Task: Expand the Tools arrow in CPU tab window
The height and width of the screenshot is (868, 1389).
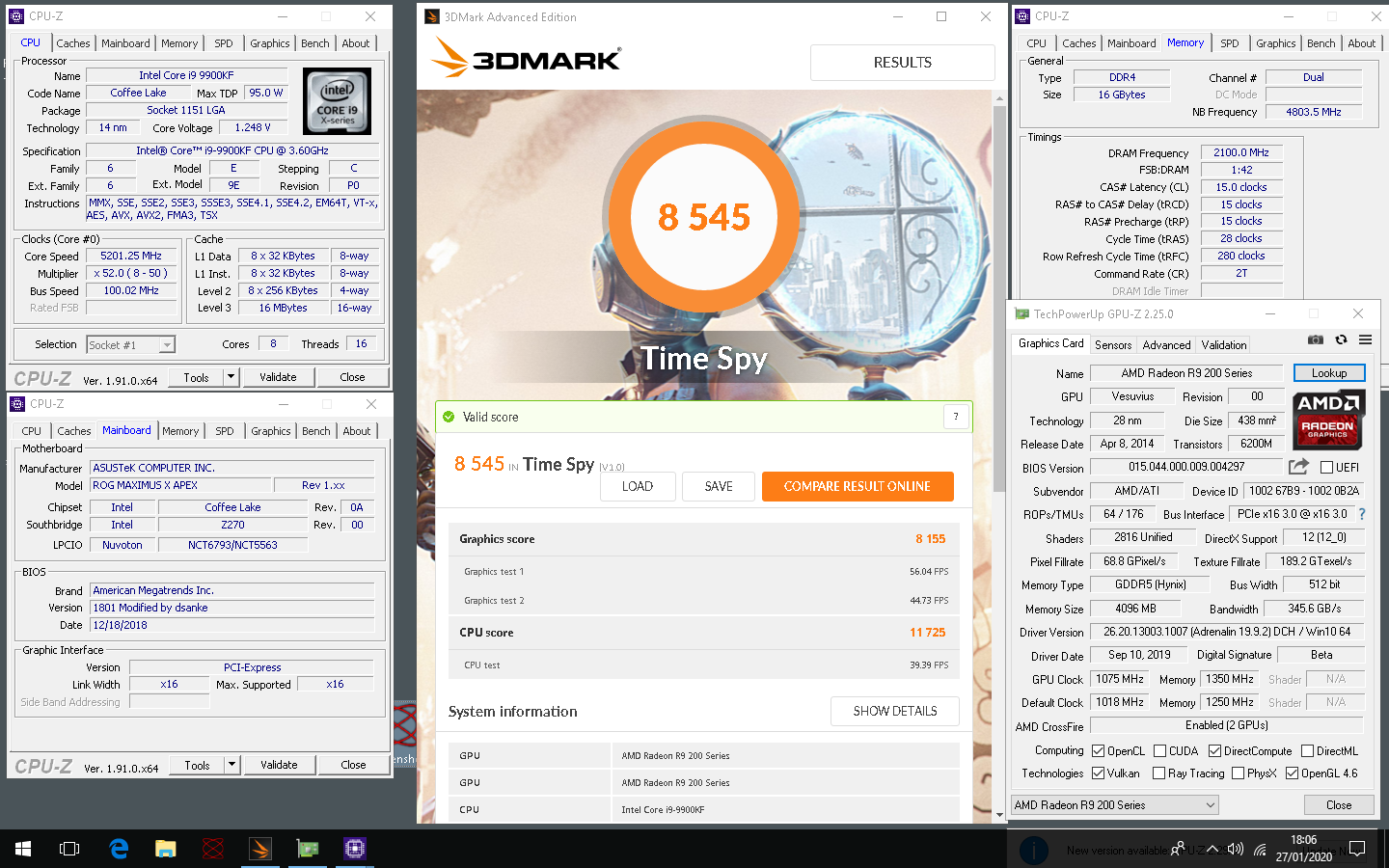Action: (231, 377)
